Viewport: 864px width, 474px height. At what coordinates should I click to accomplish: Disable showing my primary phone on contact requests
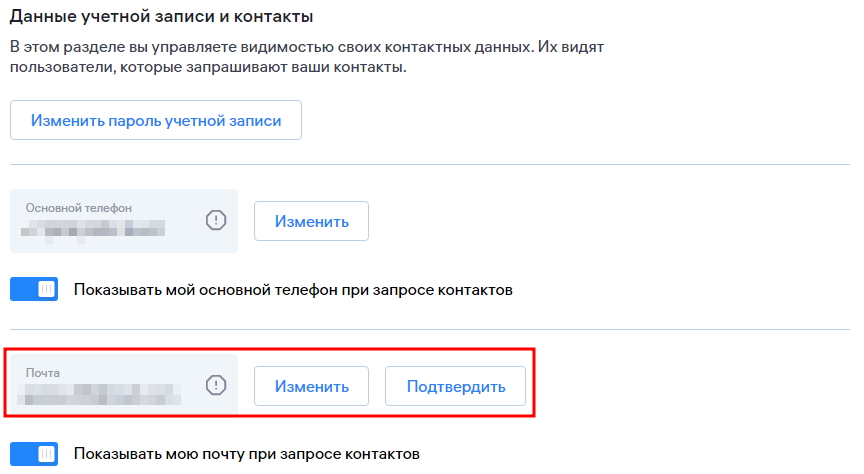click(34, 290)
